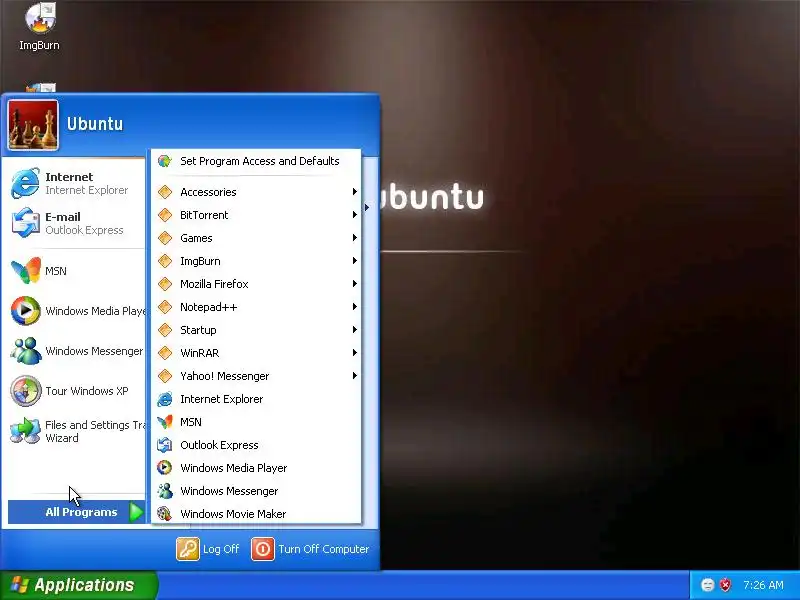The width and height of the screenshot is (800, 600).
Task: Expand the BitTorrent submenu arrow
Action: pyautogui.click(x=355, y=215)
